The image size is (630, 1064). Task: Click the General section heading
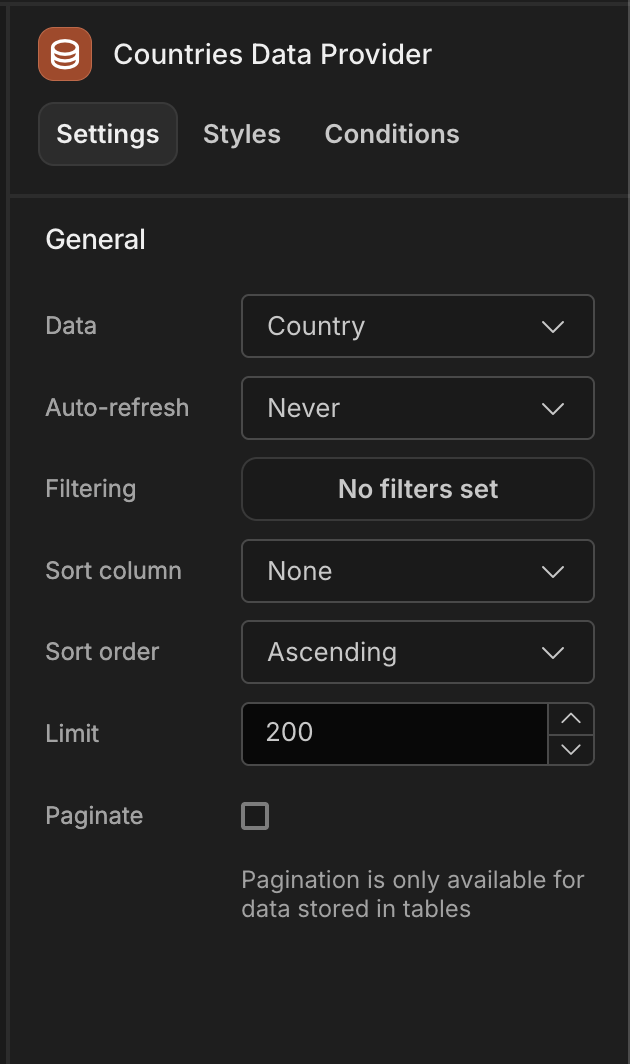point(95,240)
